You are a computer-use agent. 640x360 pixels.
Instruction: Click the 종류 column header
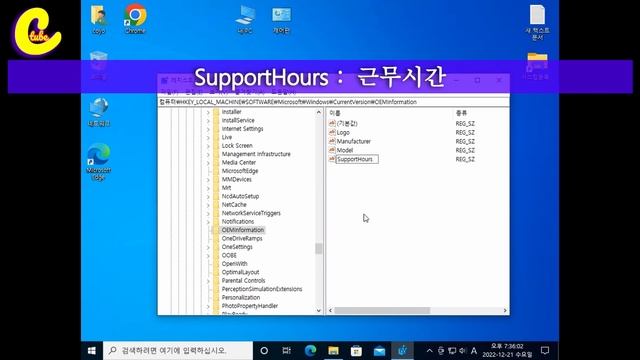(x=462, y=113)
